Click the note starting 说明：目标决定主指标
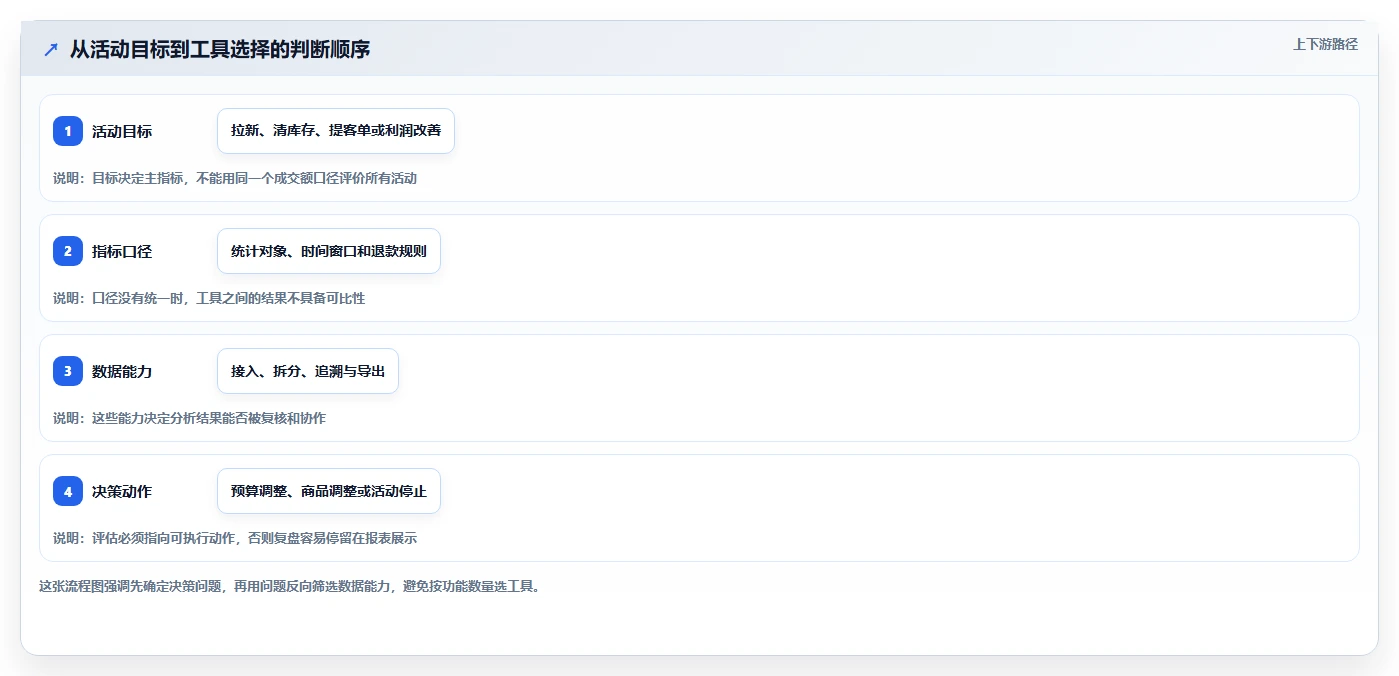The width and height of the screenshot is (1399, 676). tap(235, 178)
